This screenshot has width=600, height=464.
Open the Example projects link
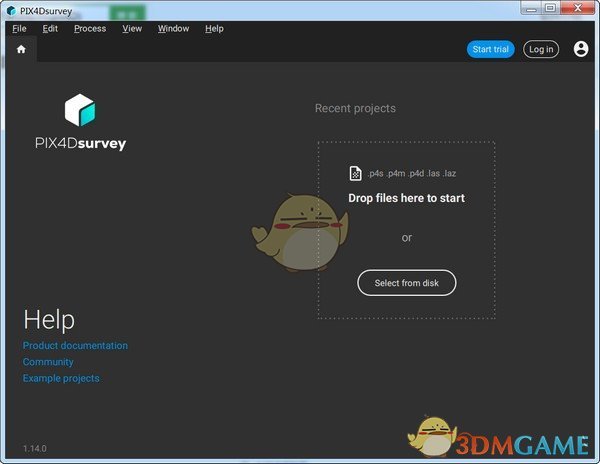tap(61, 378)
